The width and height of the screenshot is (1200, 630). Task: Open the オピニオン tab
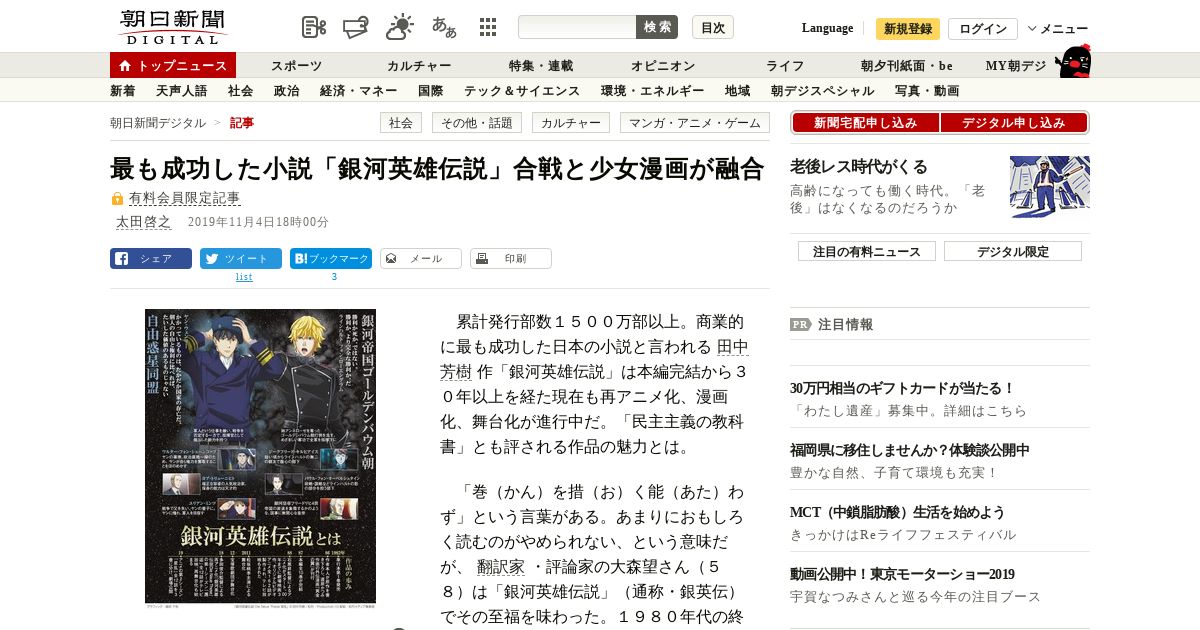click(663, 66)
